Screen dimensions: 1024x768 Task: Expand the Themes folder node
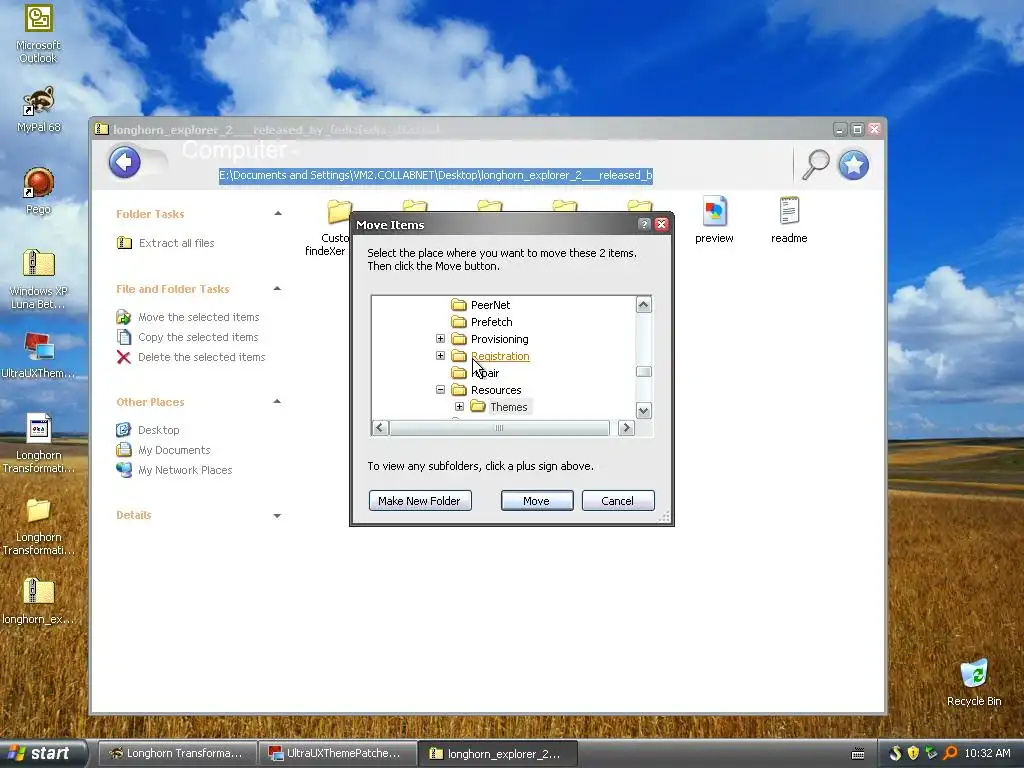tap(459, 406)
